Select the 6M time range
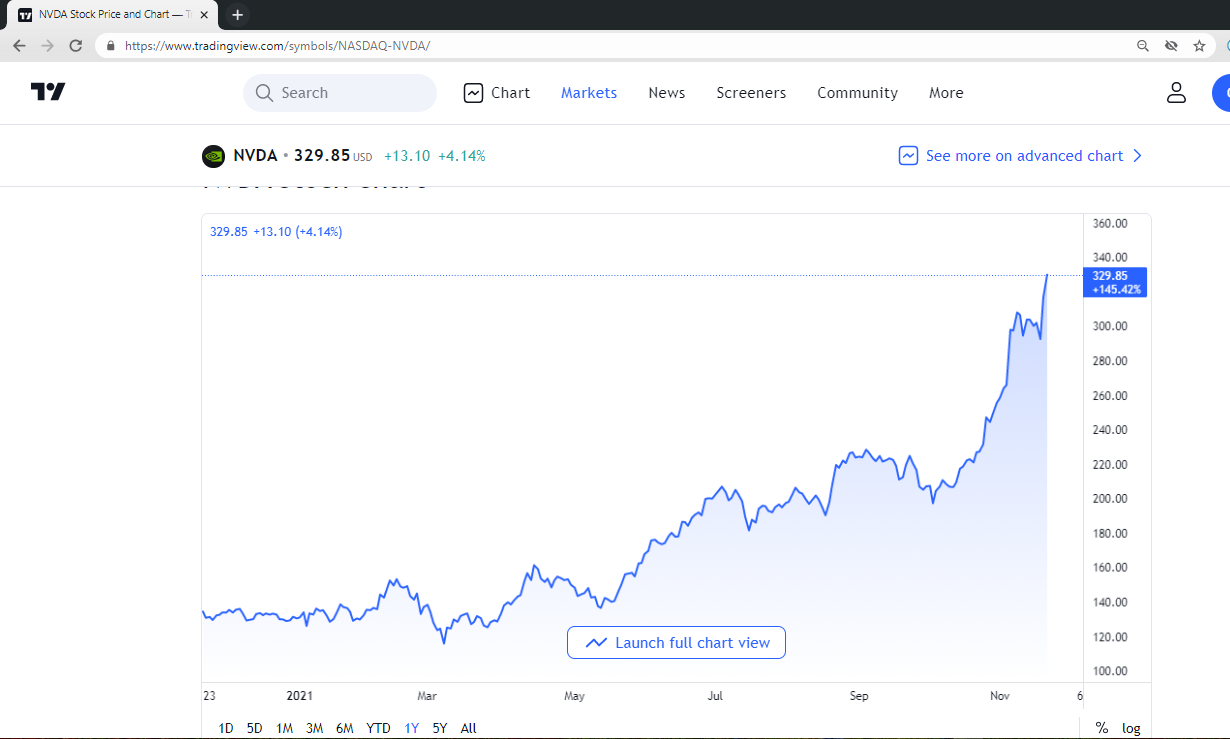 pos(345,728)
